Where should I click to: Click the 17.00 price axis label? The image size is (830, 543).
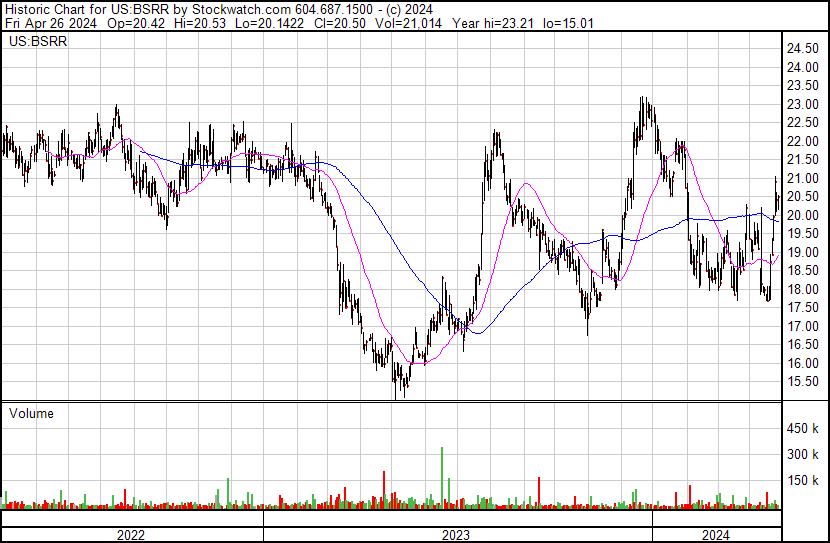(802, 327)
